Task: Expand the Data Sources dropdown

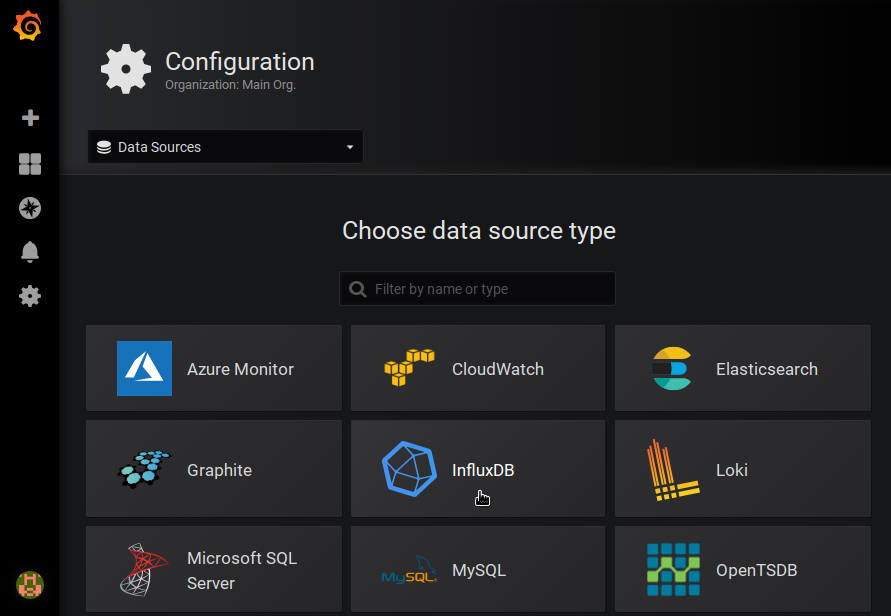Action: (x=225, y=147)
